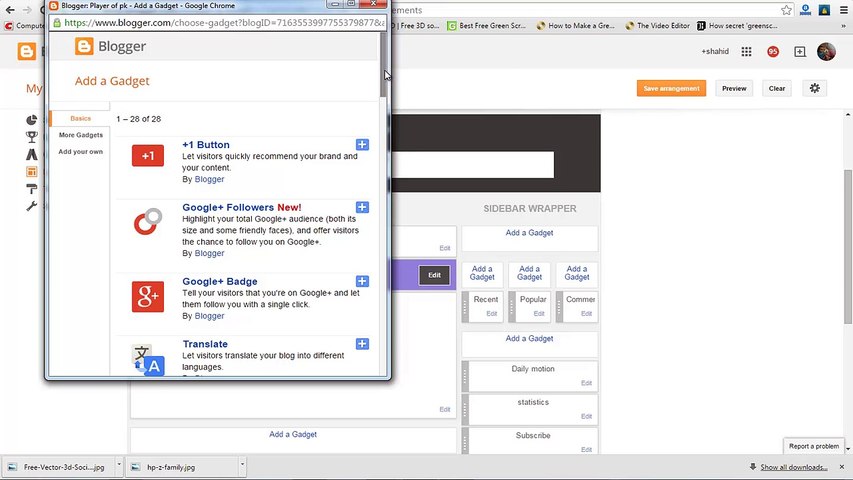The image size is (853, 480).
Task: Open the Translate gadget title
Action: (x=205, y=344)
